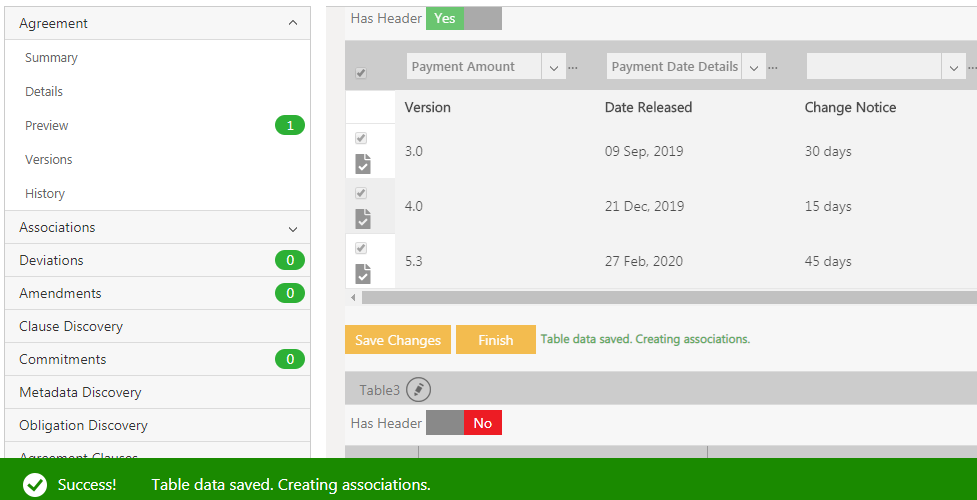Screen dimensions: 977x500
Task: Click the ellipsis next to Payment Amount dropdown
Action: pos(573,67)
